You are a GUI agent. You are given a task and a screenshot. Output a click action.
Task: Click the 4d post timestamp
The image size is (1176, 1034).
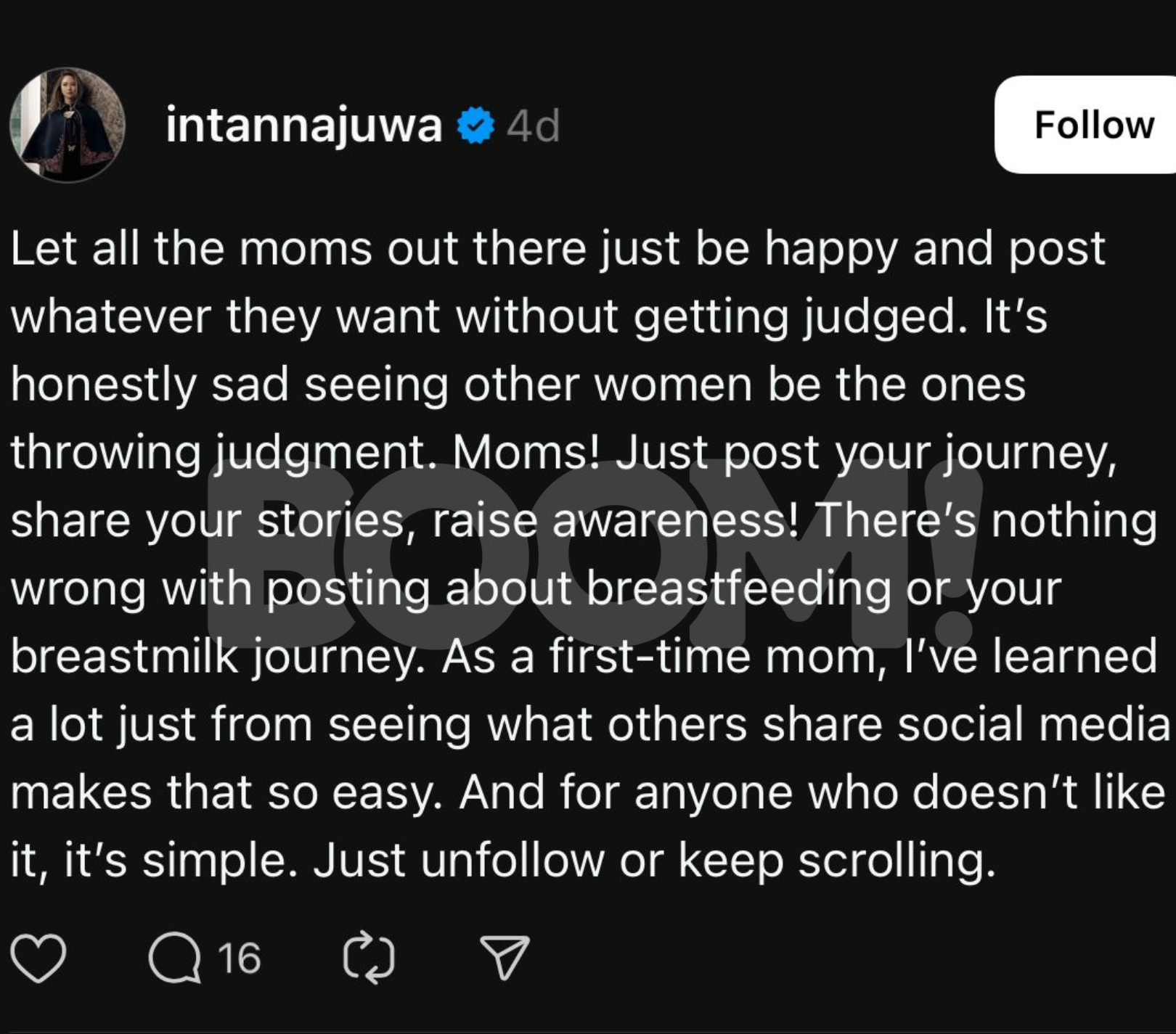534,126
